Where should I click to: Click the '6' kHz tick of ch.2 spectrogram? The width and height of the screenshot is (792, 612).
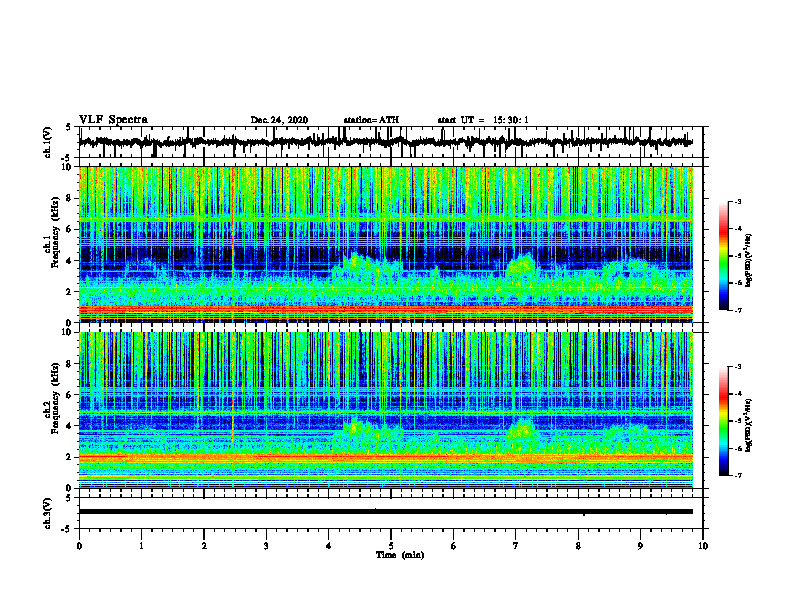(x=70, y=395)
